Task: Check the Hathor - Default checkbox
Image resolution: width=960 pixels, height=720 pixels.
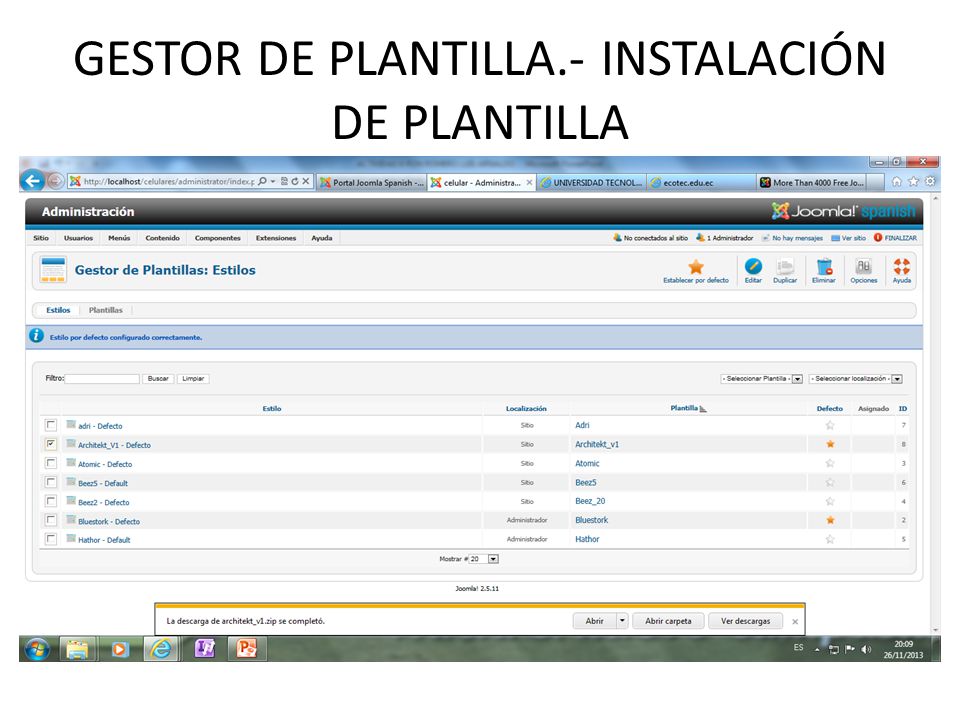Action: pos(51,539)
